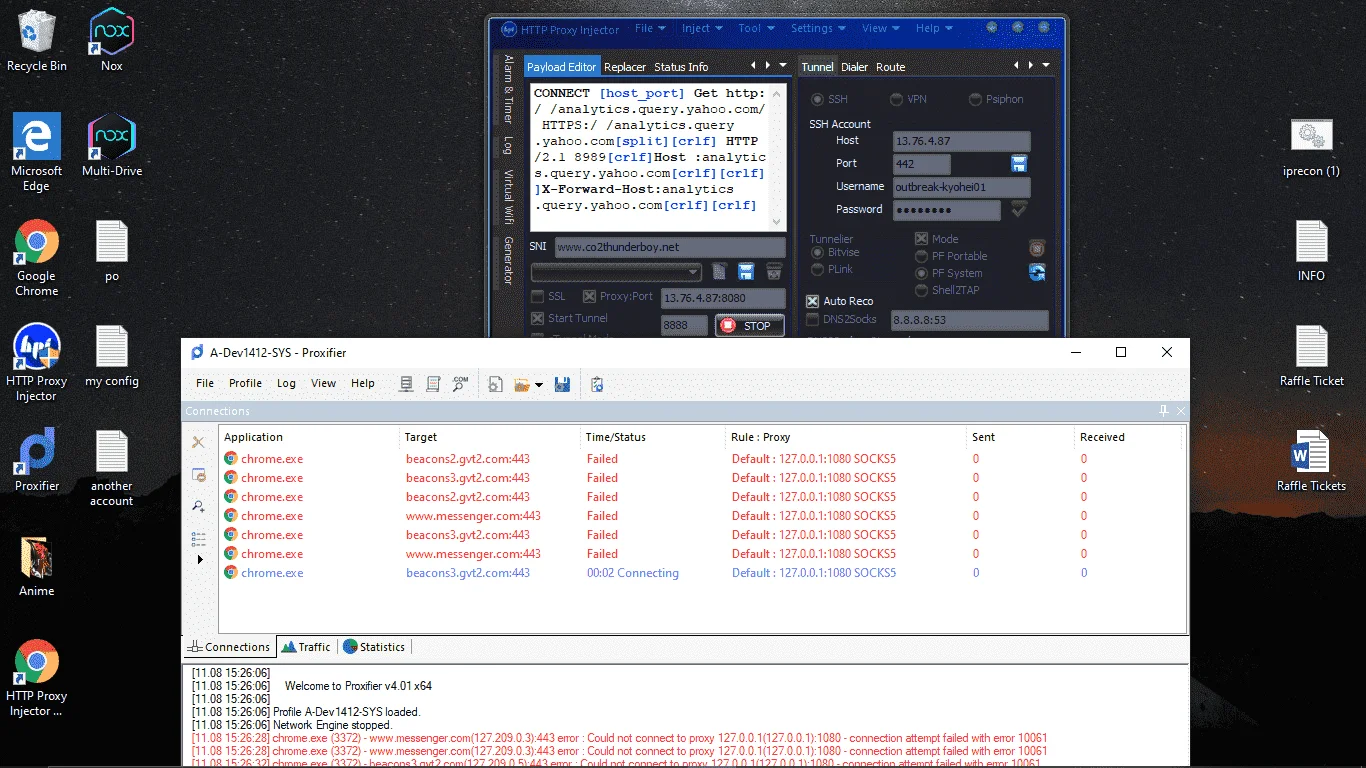Uncheck the Auto Reco checkbox

(813, 301)
